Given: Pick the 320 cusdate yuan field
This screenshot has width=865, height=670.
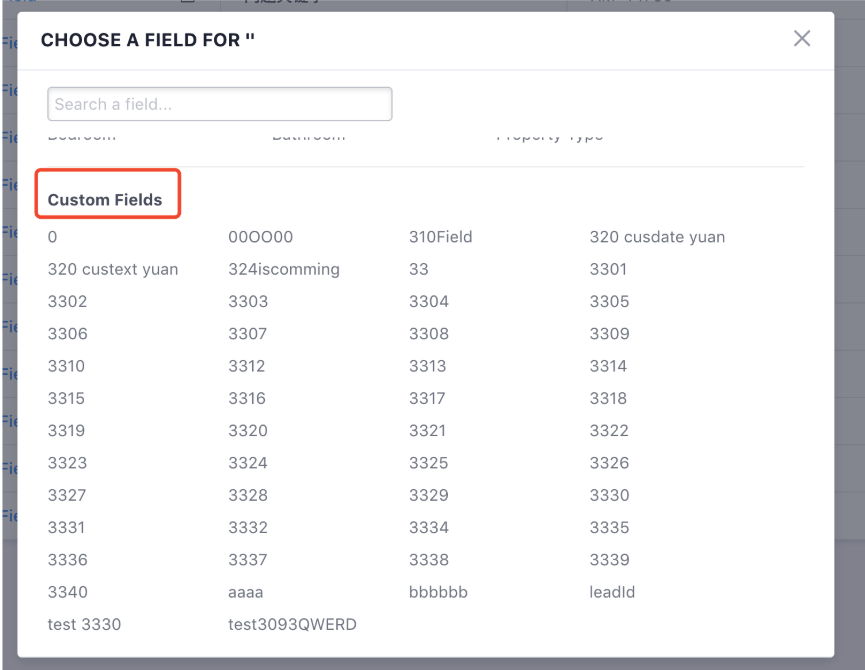Looking at the screenshot, I should [x=657, y=237].
